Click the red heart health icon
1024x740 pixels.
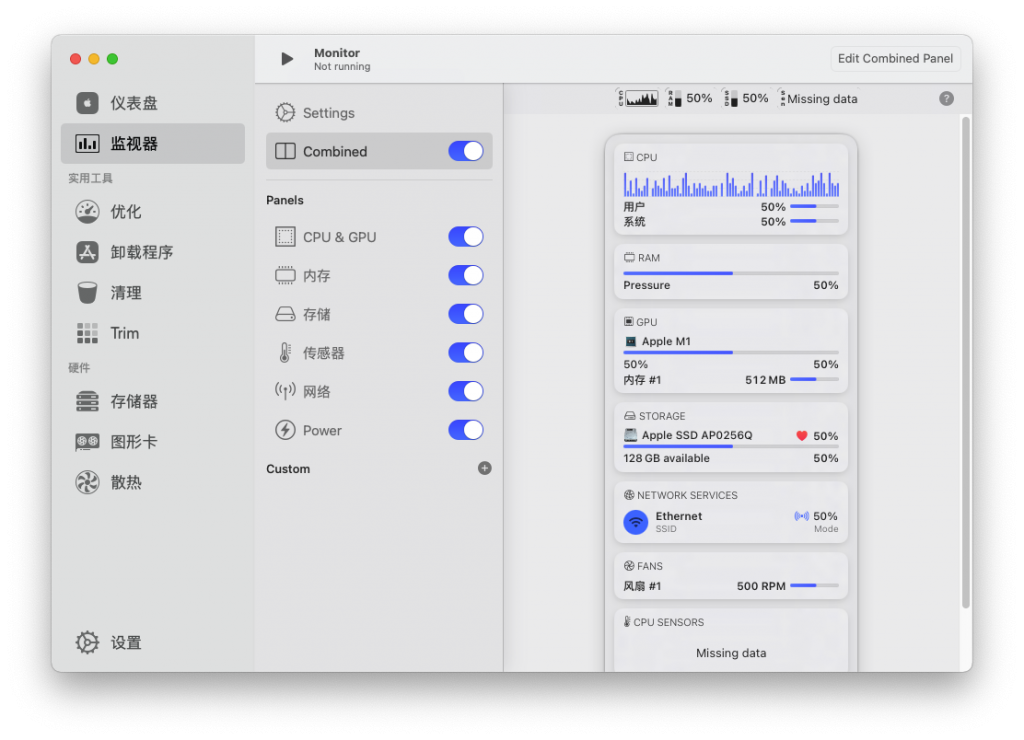tap(801, 436)
